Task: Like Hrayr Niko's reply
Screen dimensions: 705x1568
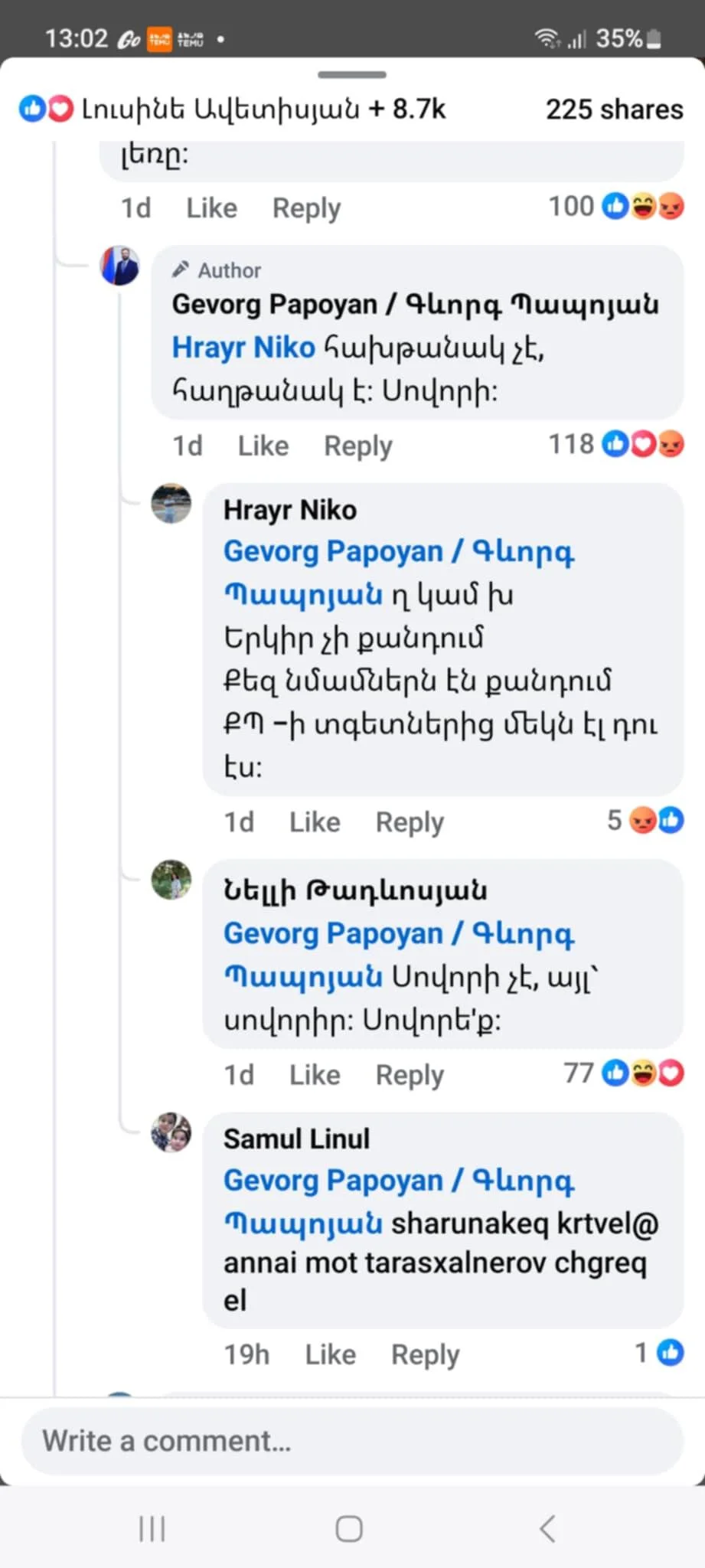Action: click(315, 822)
